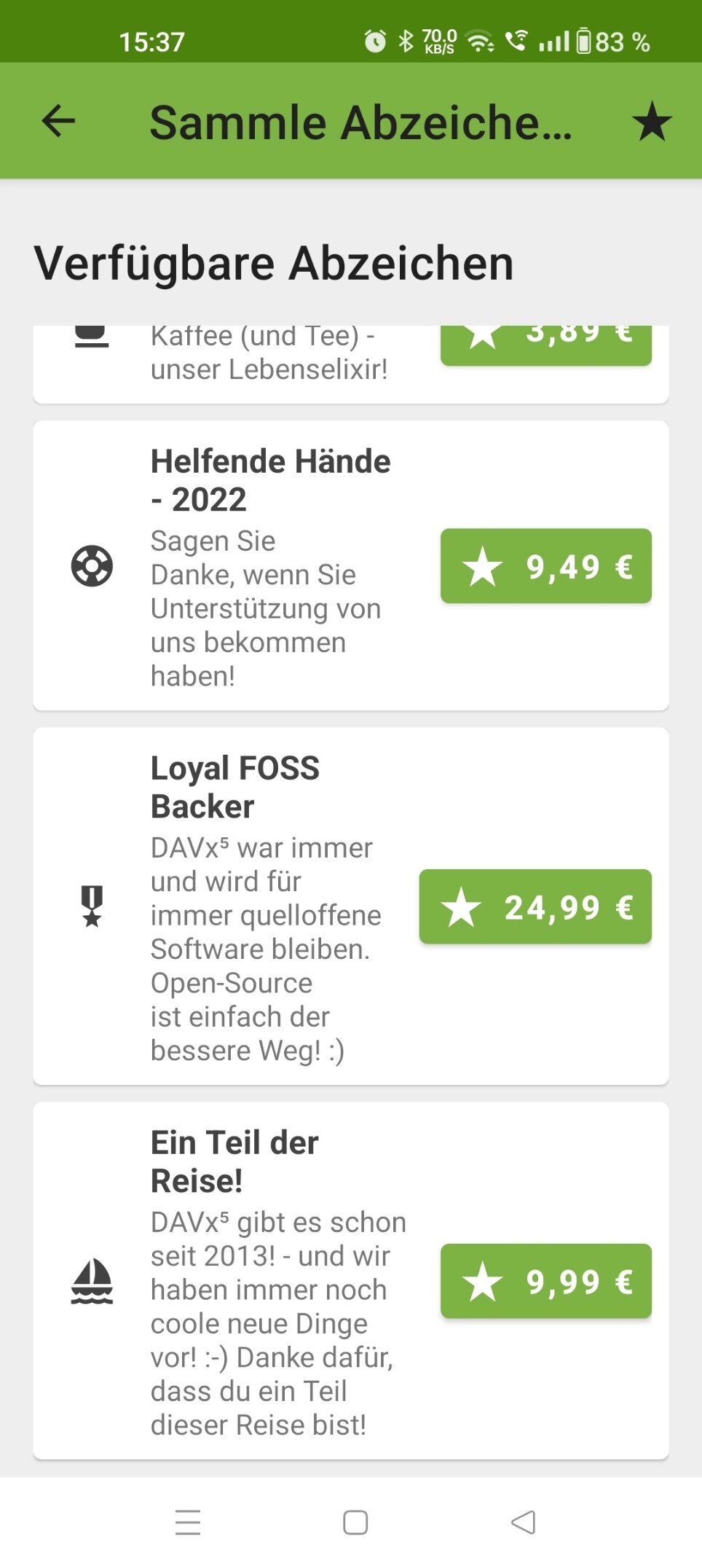
Task: Tap the coffee cup icon
Action: pyautogui.click(x=92, y=337)
